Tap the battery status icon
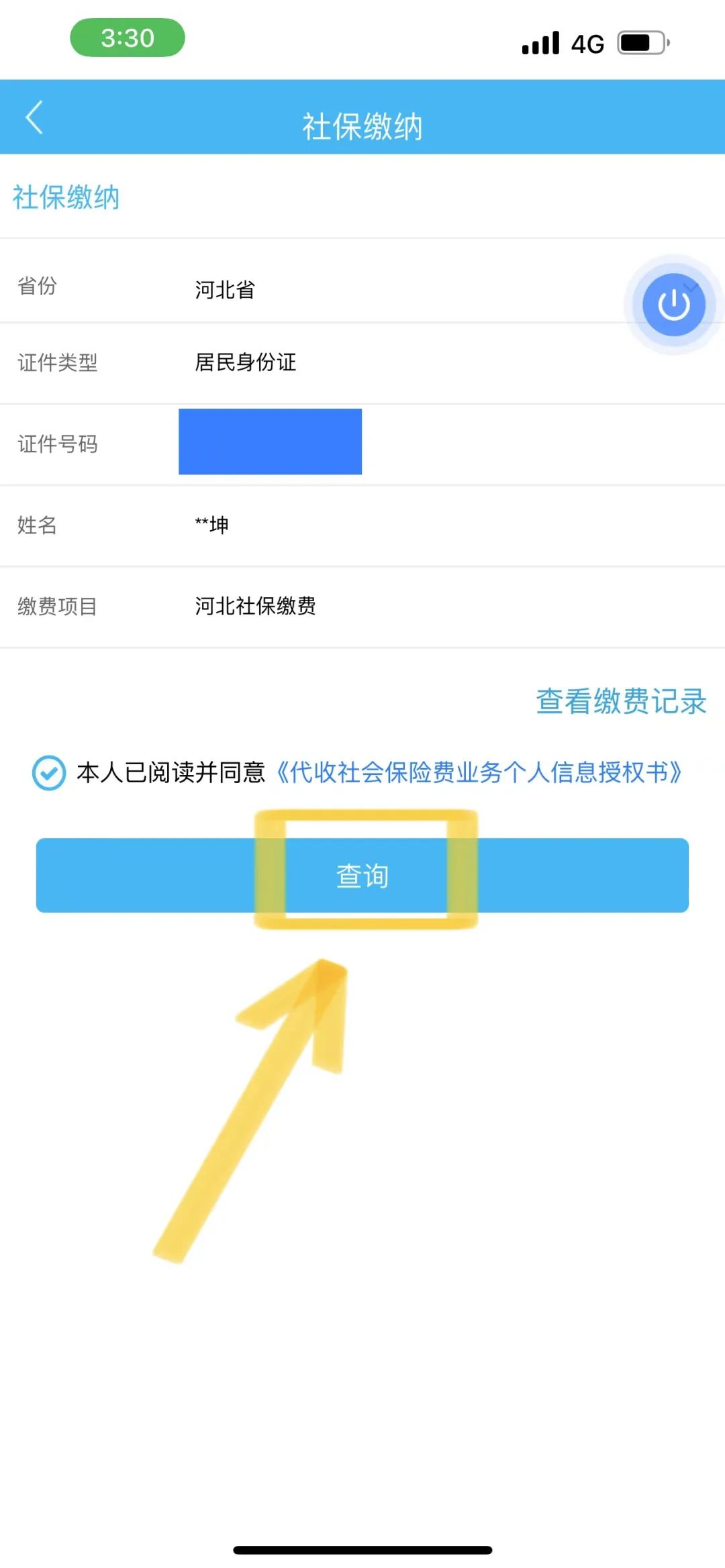 [642, 44]
